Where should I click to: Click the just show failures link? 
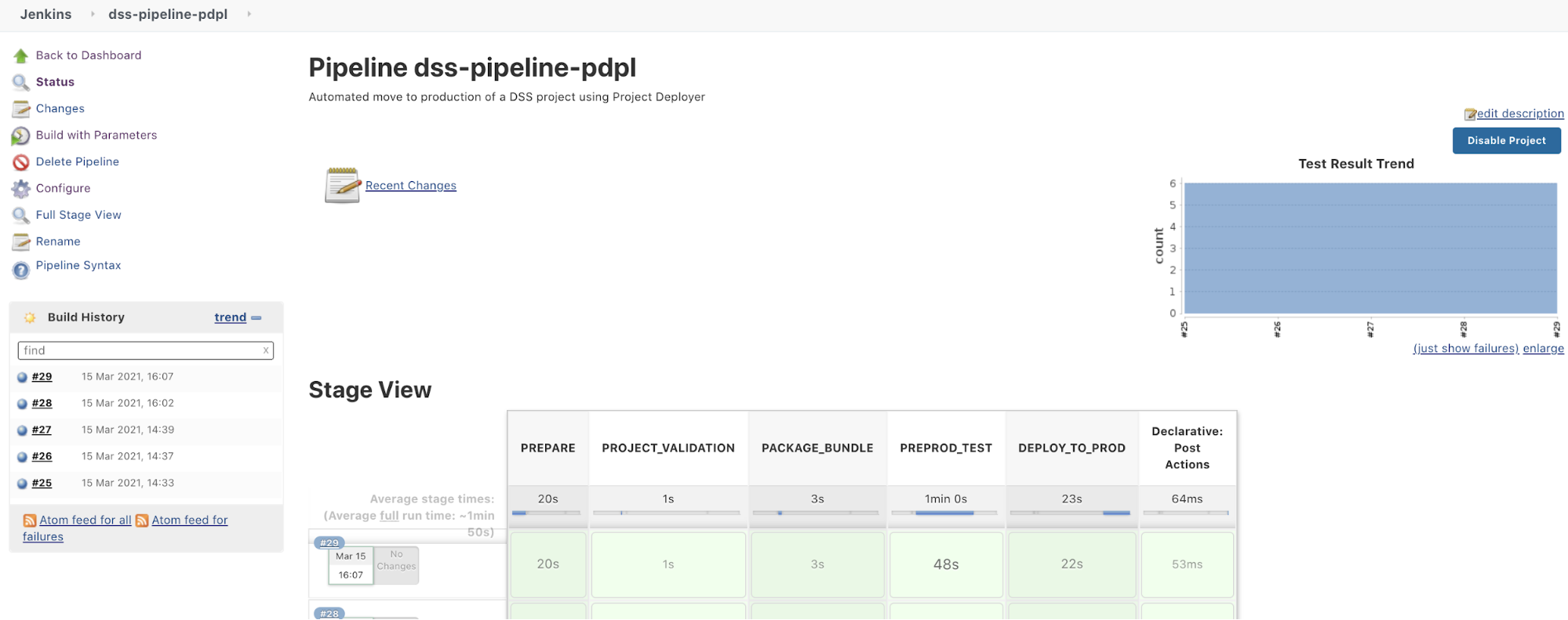1465,349
